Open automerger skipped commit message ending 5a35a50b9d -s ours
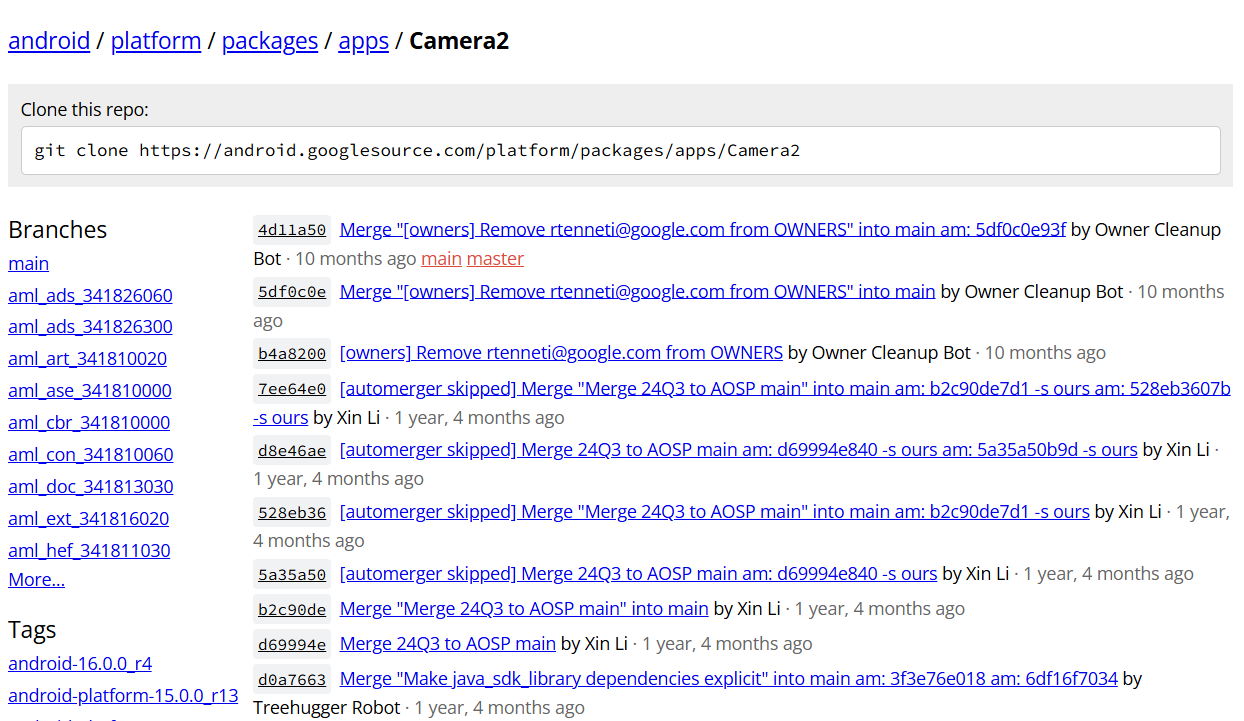This screenshot has height=721, width=1244. tap(739, 449)
